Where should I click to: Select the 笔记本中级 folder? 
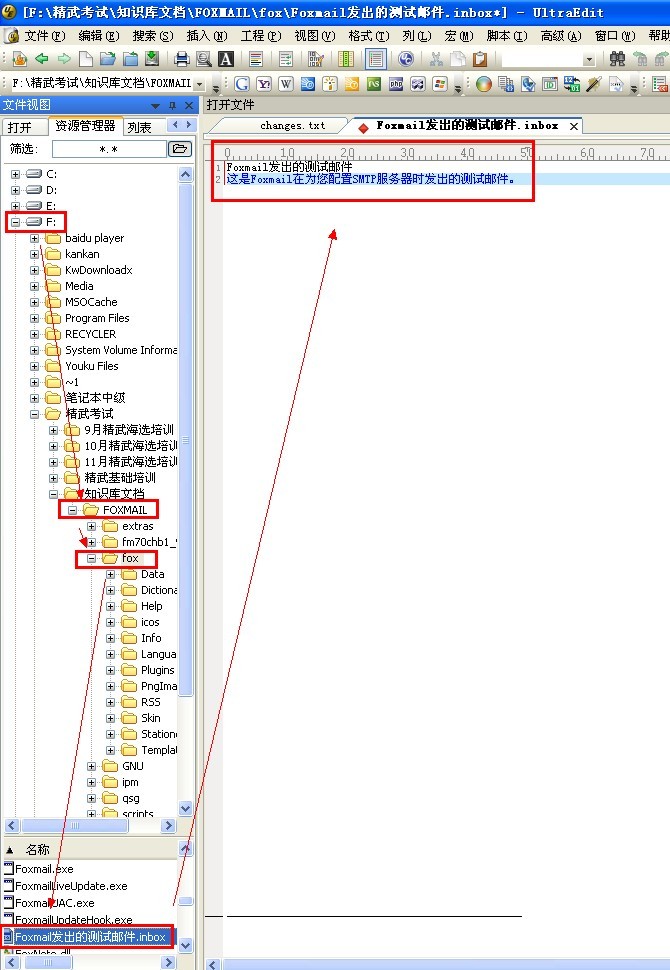tap(95, 398)
